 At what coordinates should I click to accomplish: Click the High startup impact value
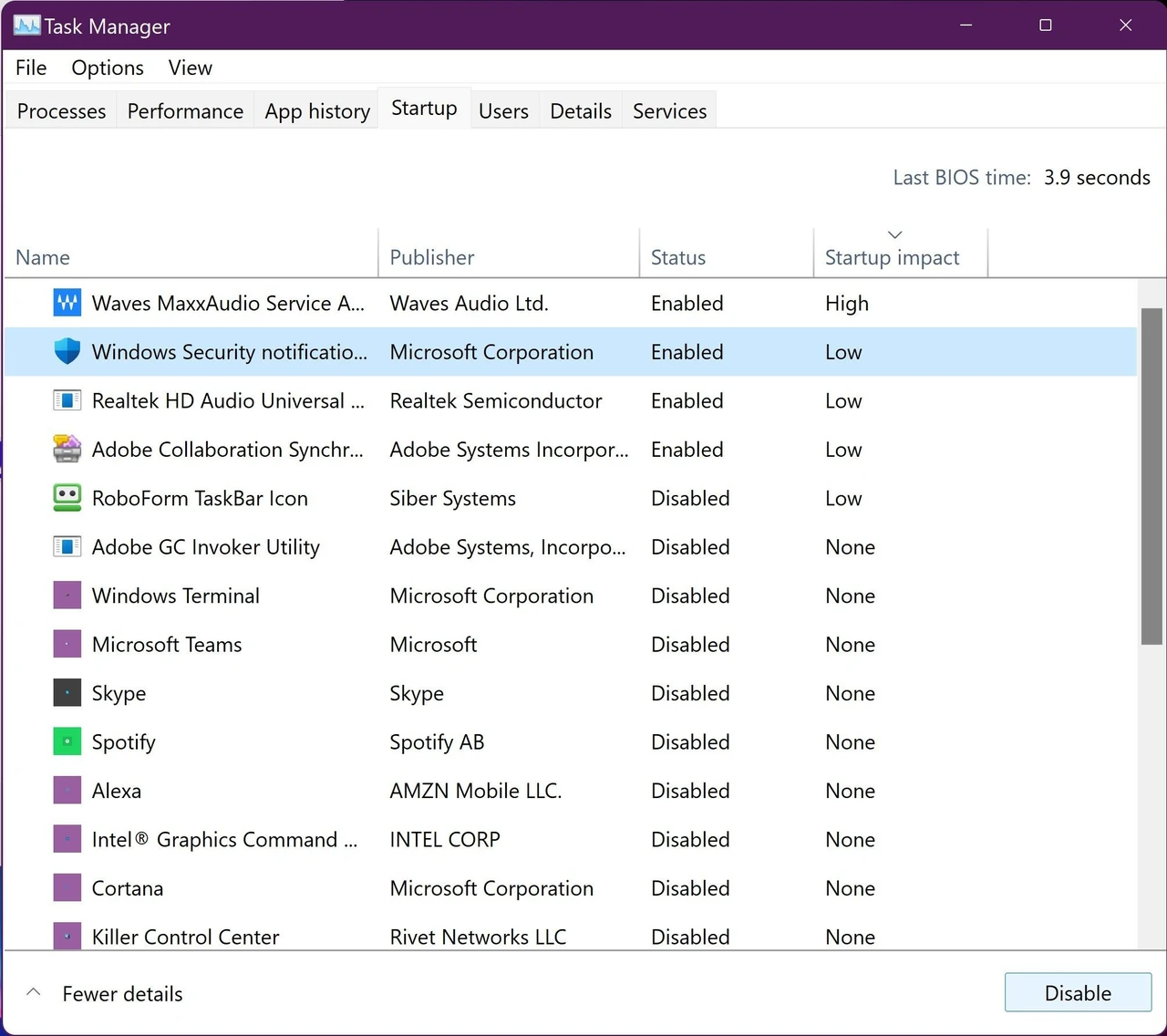pyautogui.click(x=847, y=303)
